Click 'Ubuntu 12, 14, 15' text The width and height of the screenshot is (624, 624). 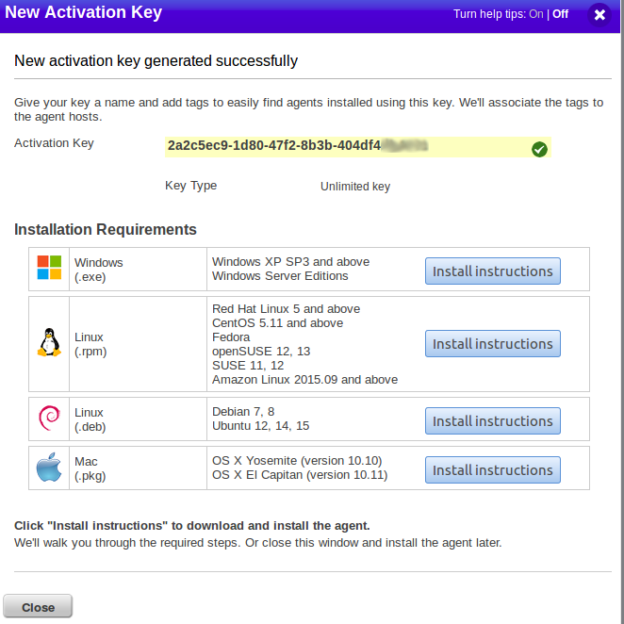coord(260,425)
